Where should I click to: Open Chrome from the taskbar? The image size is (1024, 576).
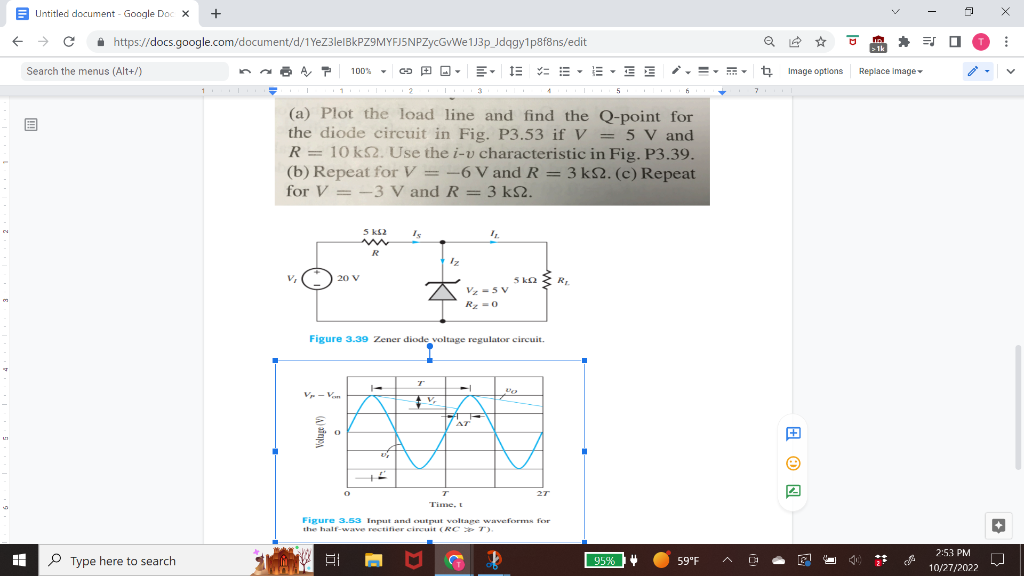tap(453, 560)
